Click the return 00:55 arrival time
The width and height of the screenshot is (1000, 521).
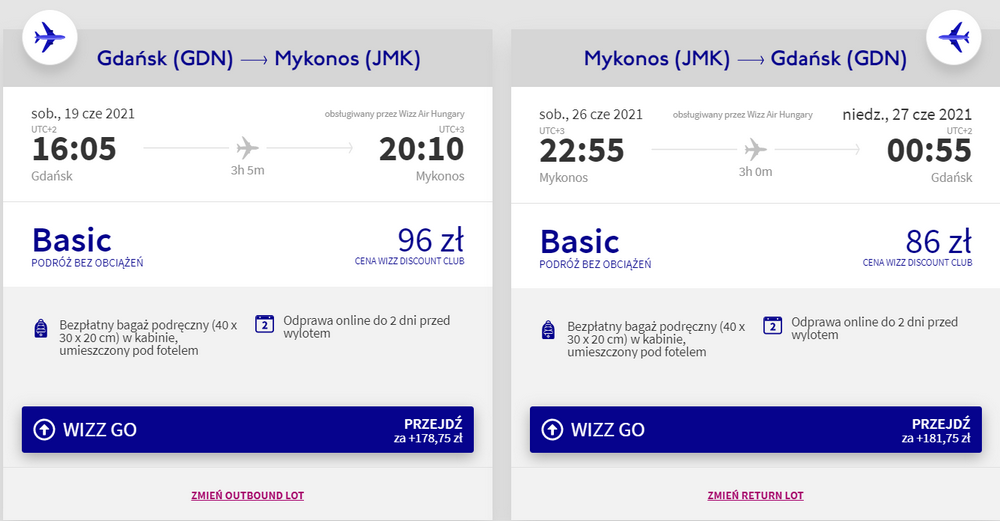coord(929,151)
